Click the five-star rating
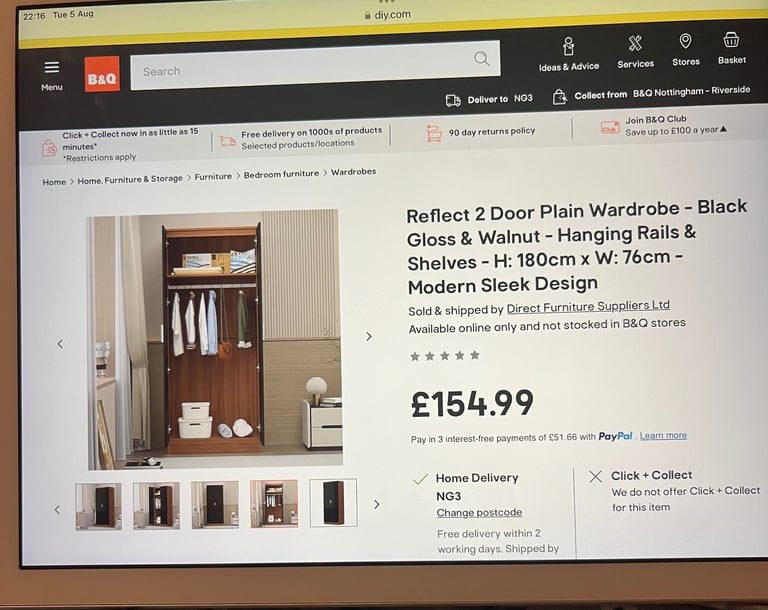The height and width of the screenshot is (610, 768). [445, 356]
